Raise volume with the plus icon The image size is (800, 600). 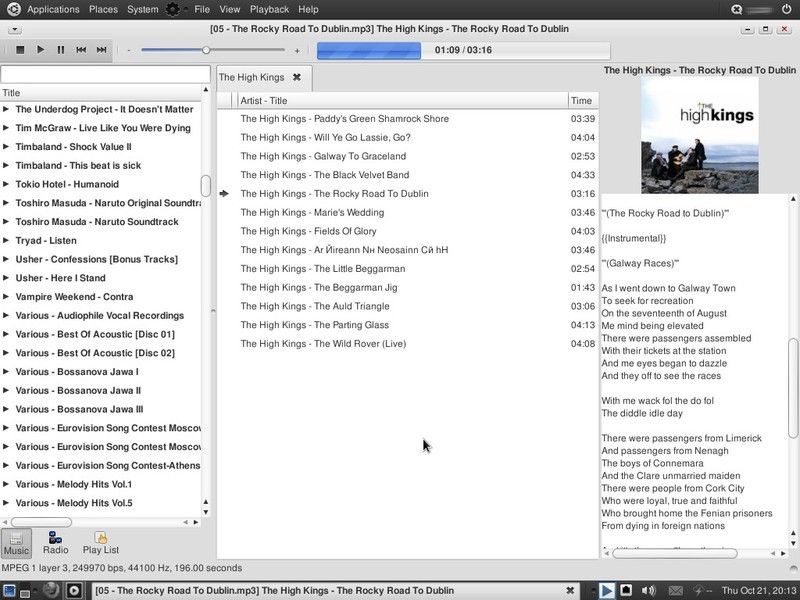pyautogui.click(x=297, y=51)
